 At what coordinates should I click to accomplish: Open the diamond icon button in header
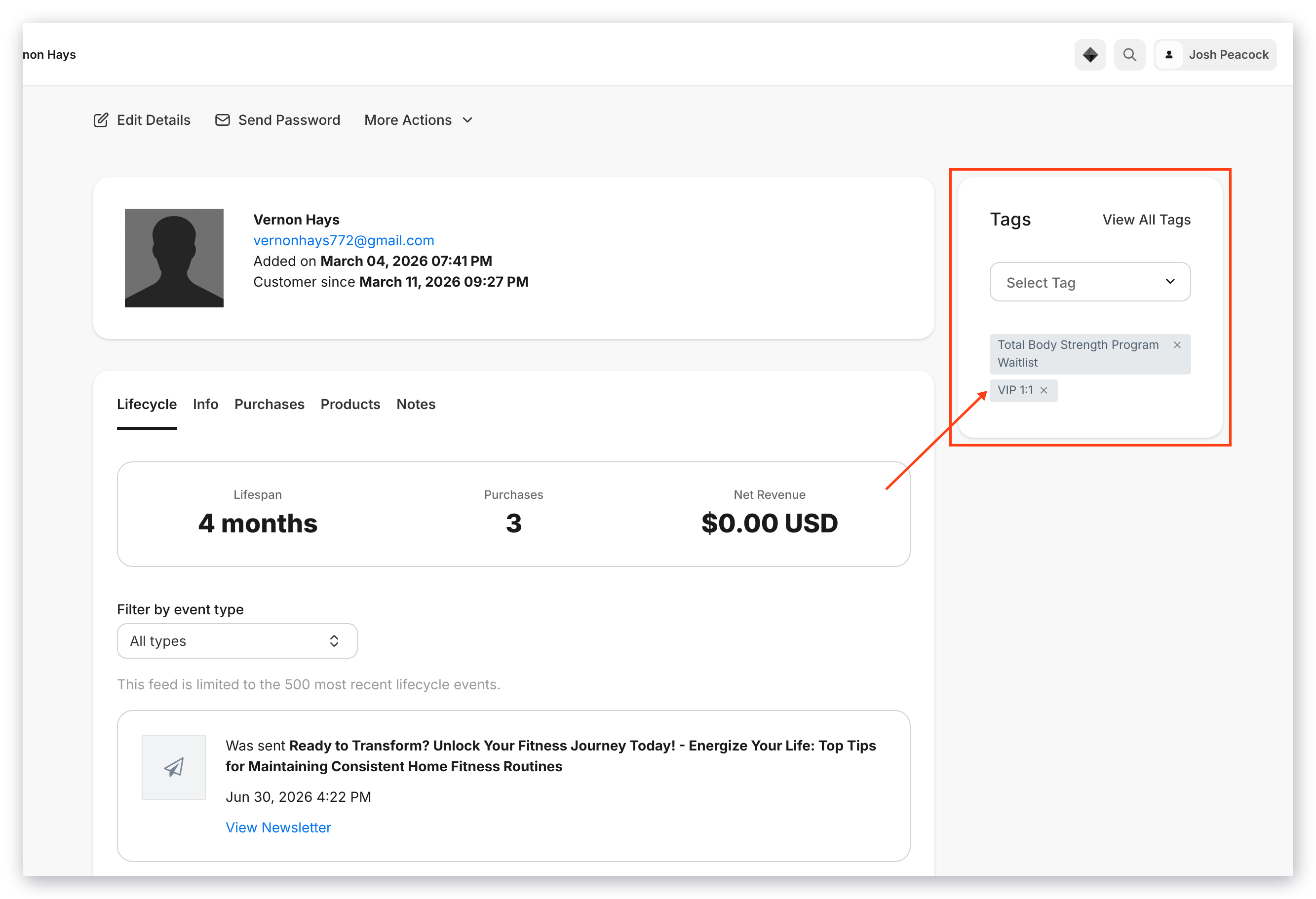(x=1089, y=54)
